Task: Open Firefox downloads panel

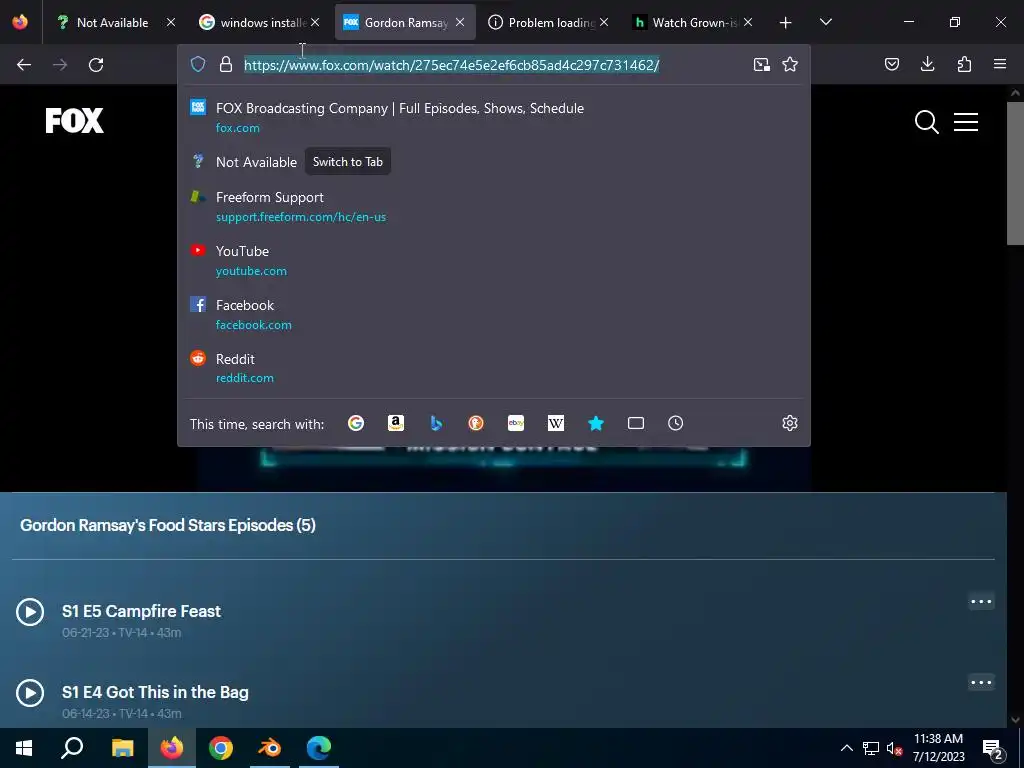Action: coord(927,64)
